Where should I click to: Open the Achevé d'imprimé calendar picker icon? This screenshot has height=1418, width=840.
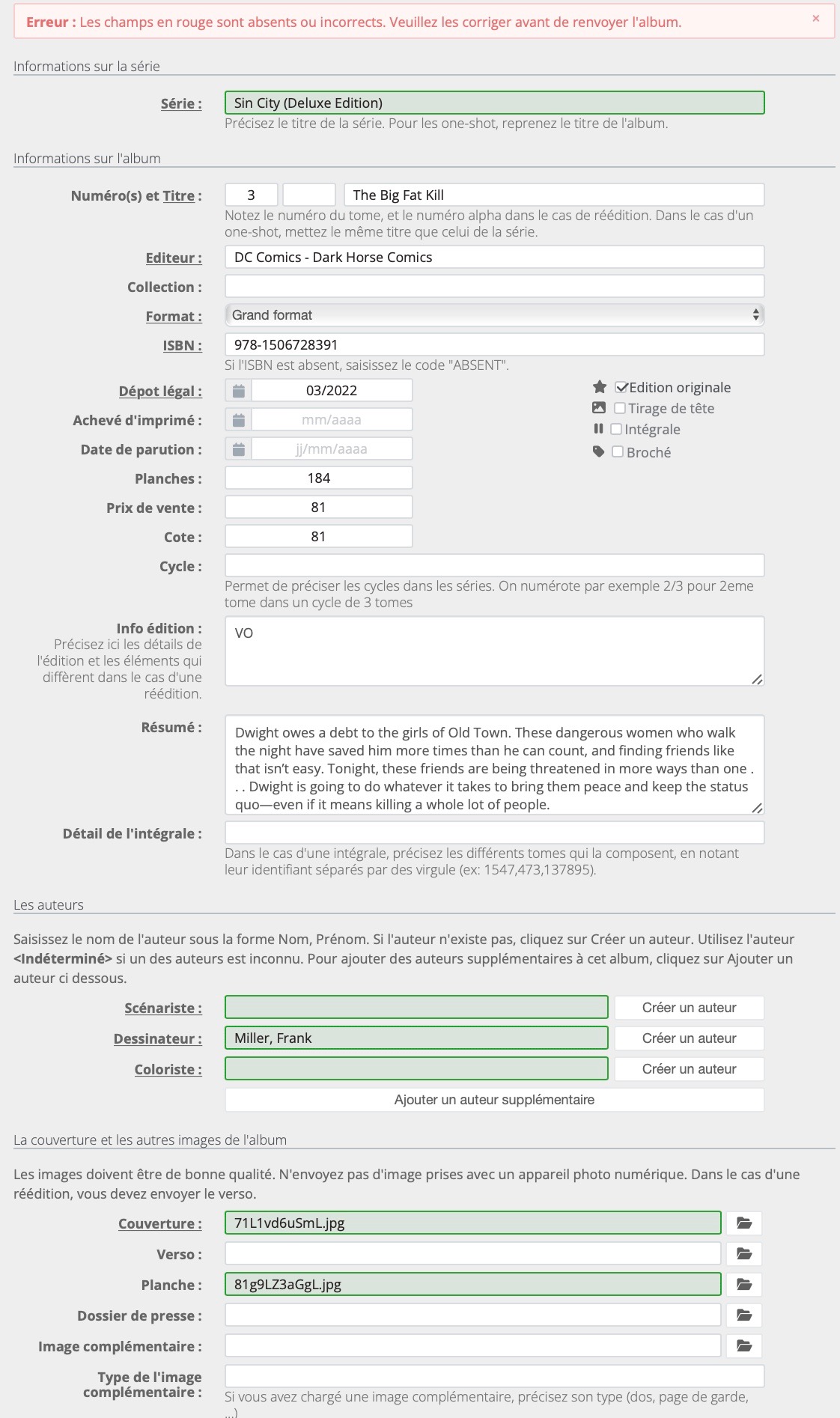tap(238, 420)
